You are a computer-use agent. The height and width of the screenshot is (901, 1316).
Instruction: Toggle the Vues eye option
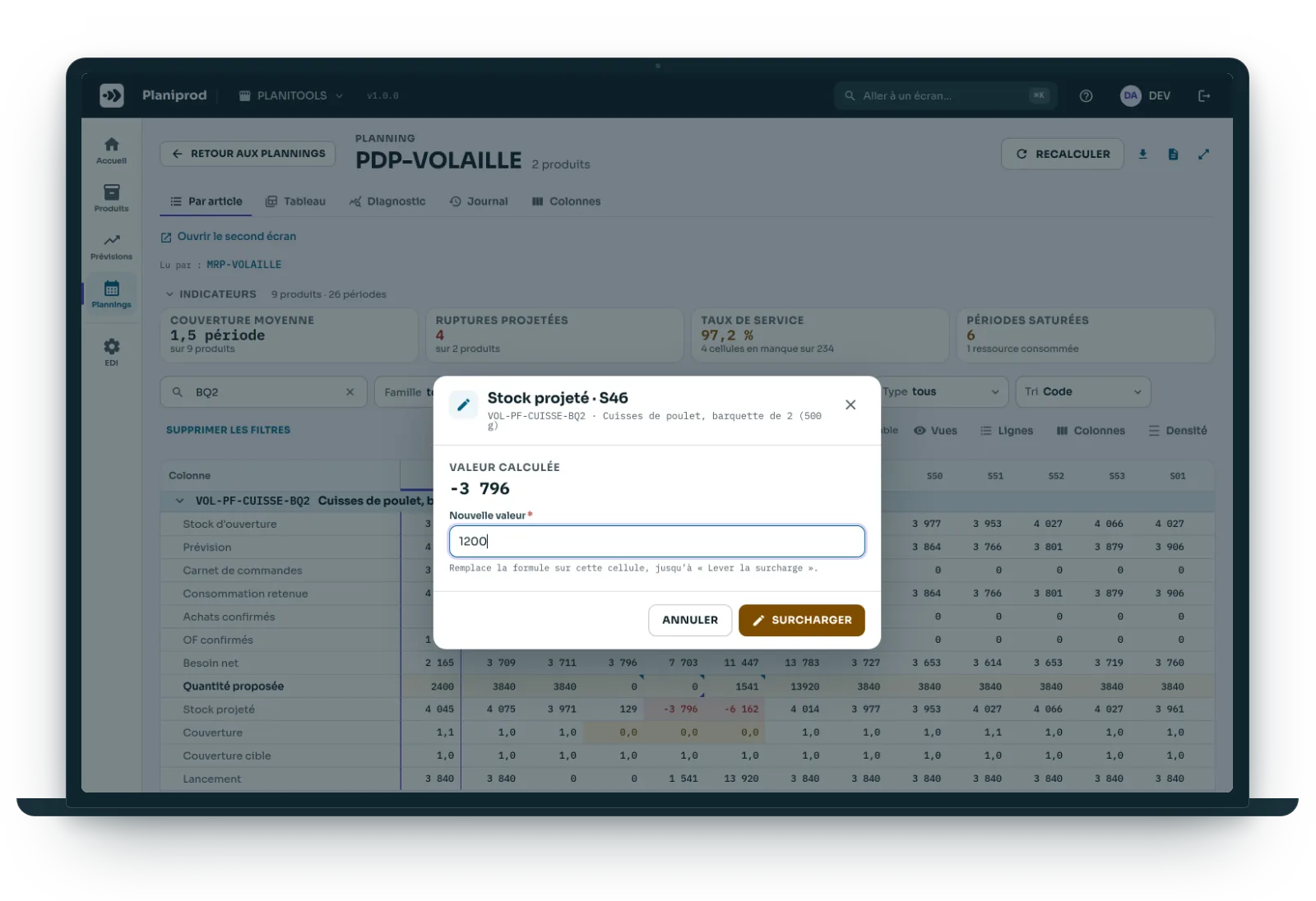[935, 431]
